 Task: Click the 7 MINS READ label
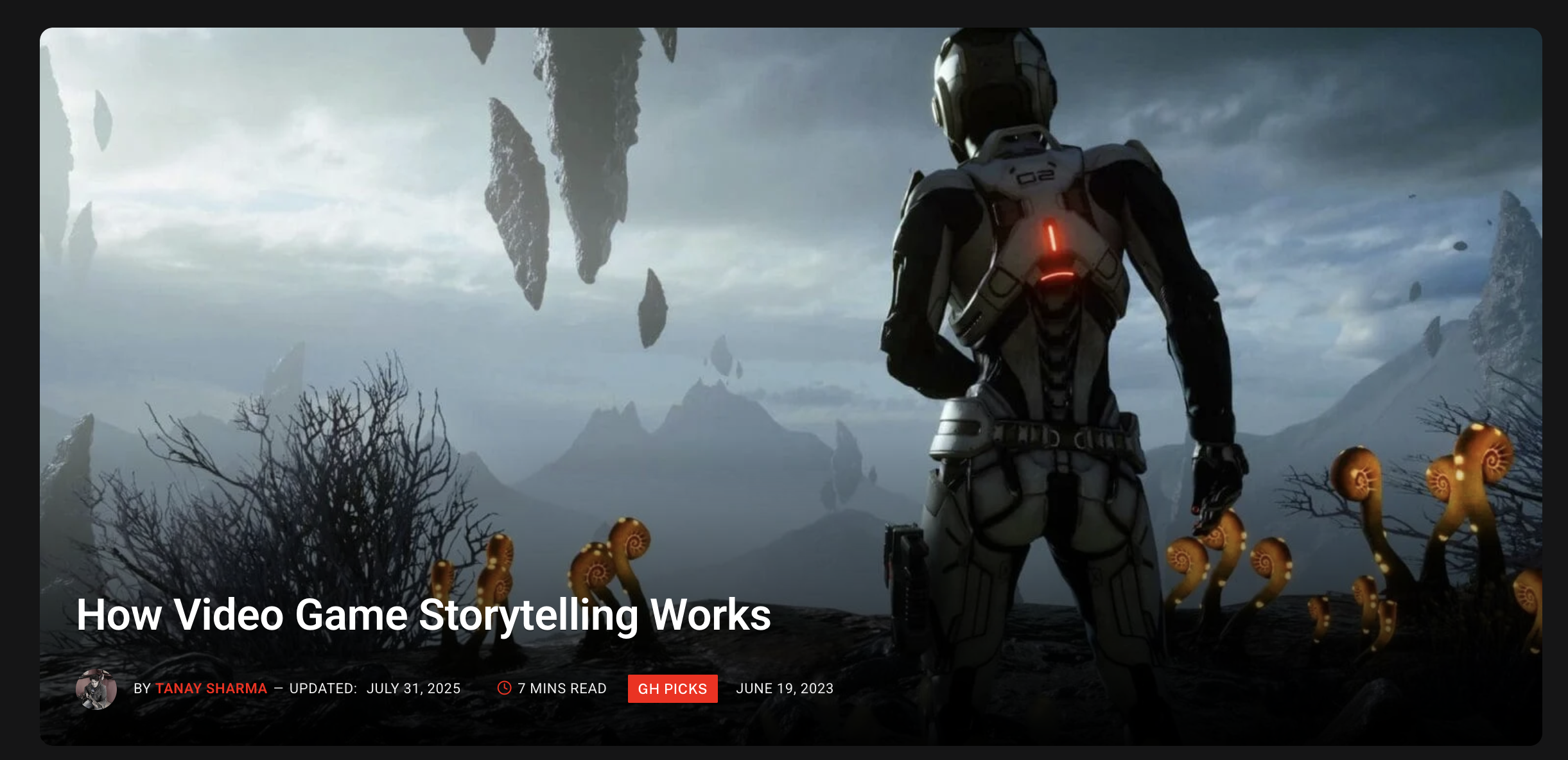point(562,689)
